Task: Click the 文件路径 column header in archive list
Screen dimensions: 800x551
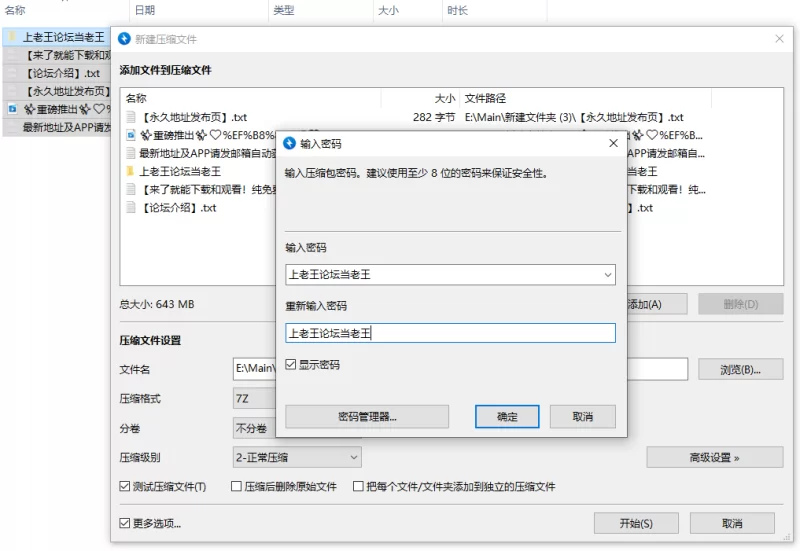Action: click(x=486, y=98)
